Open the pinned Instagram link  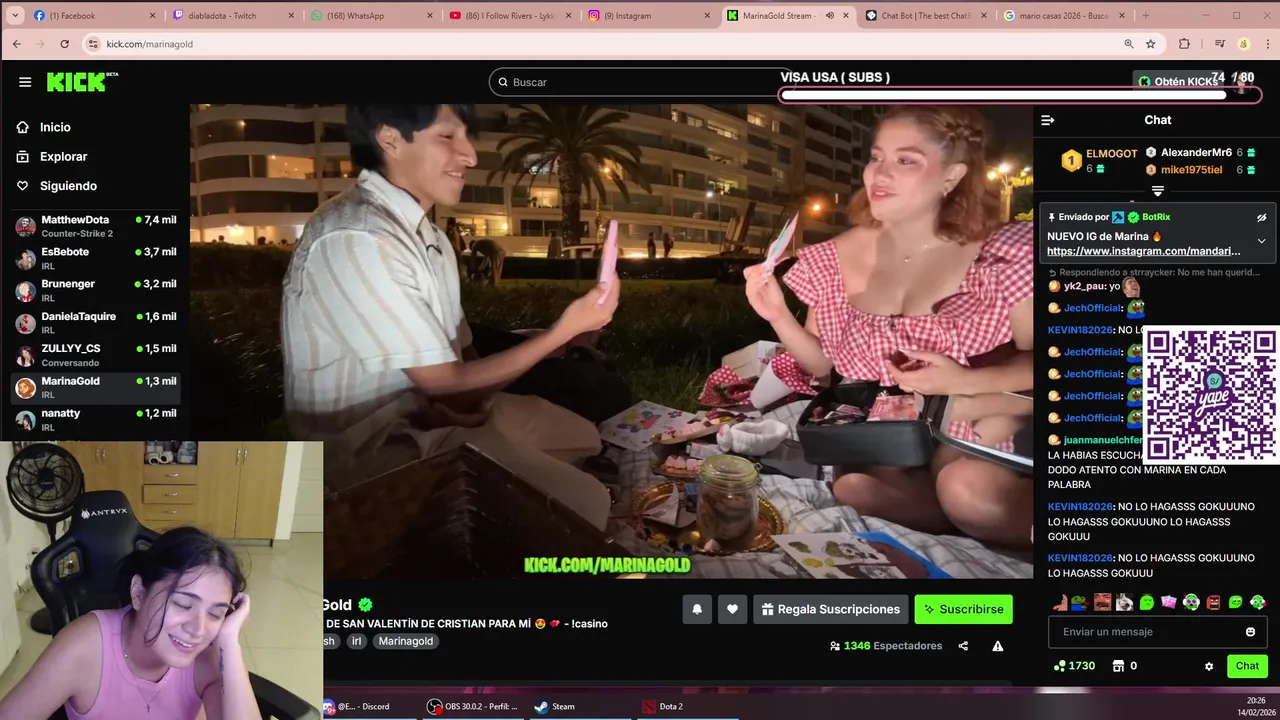pos(1143,251)
